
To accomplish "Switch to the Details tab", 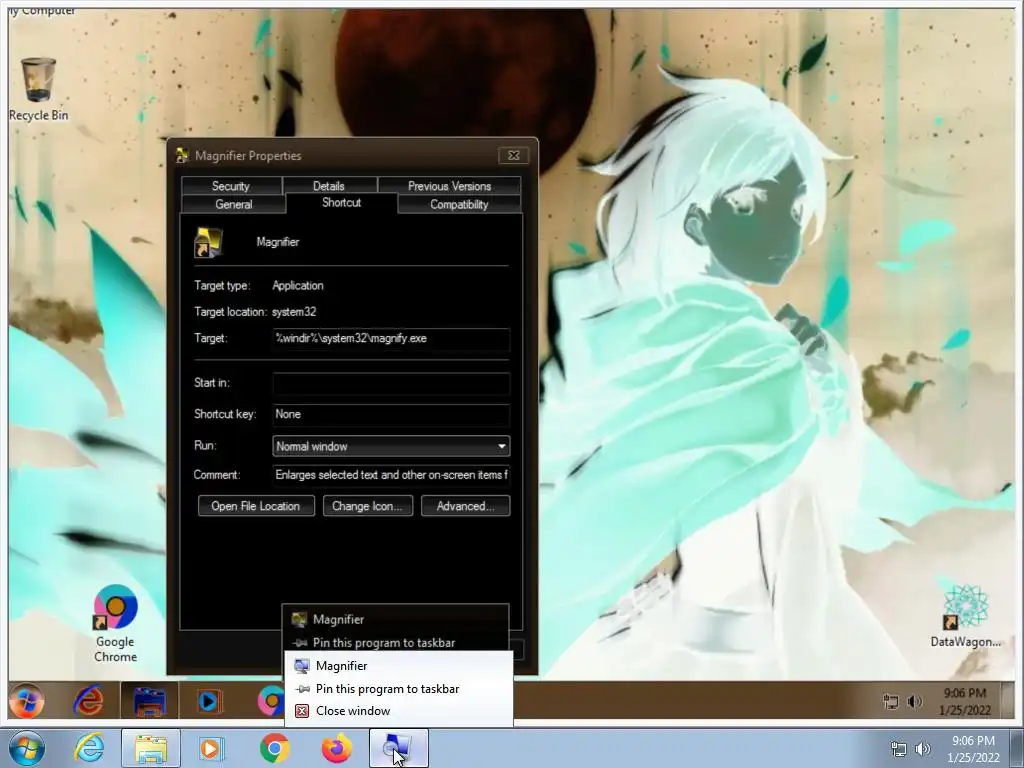I will [328, 185].
